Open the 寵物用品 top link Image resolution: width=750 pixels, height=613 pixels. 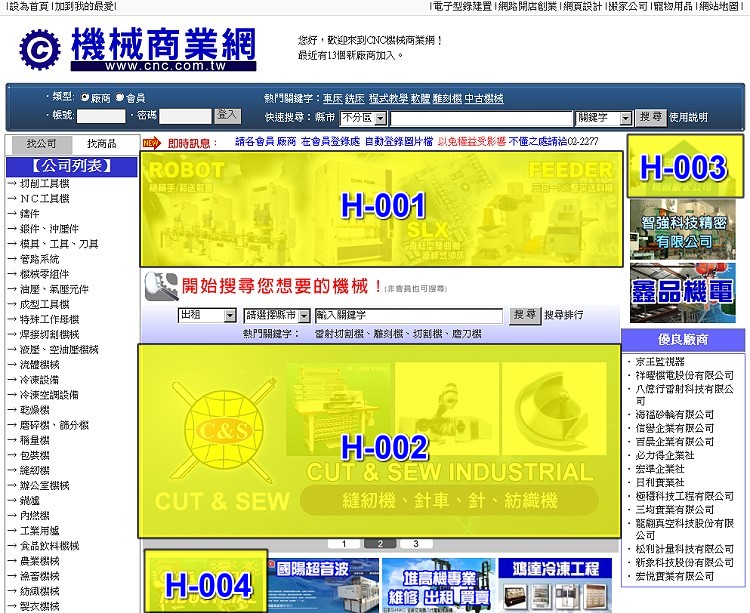[673, 7]
